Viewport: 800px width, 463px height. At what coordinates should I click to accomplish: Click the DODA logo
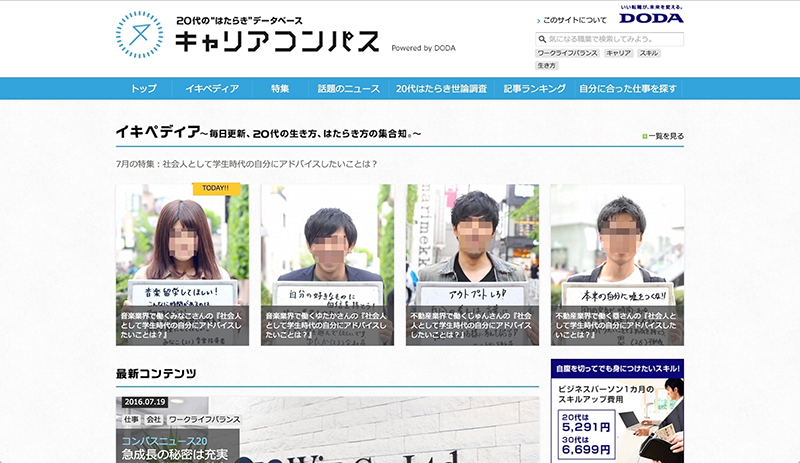(651, 17)
